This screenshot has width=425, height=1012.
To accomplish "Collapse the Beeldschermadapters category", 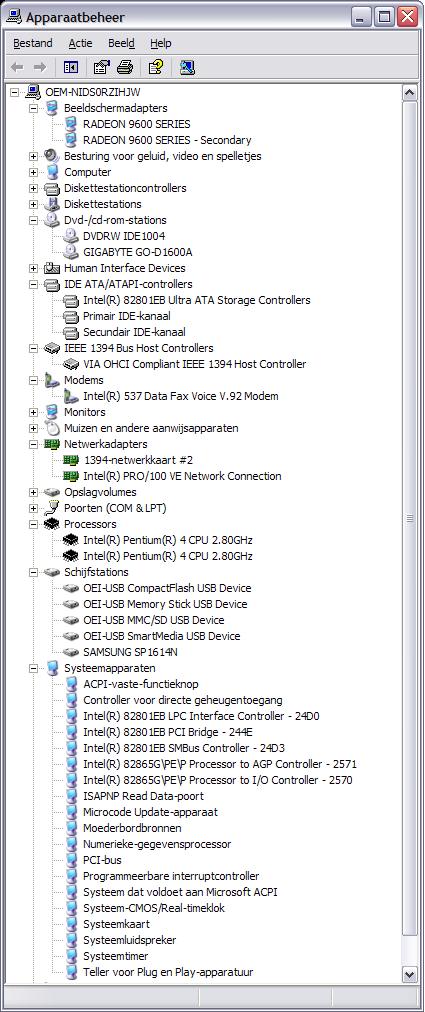I will click(34, 108).
